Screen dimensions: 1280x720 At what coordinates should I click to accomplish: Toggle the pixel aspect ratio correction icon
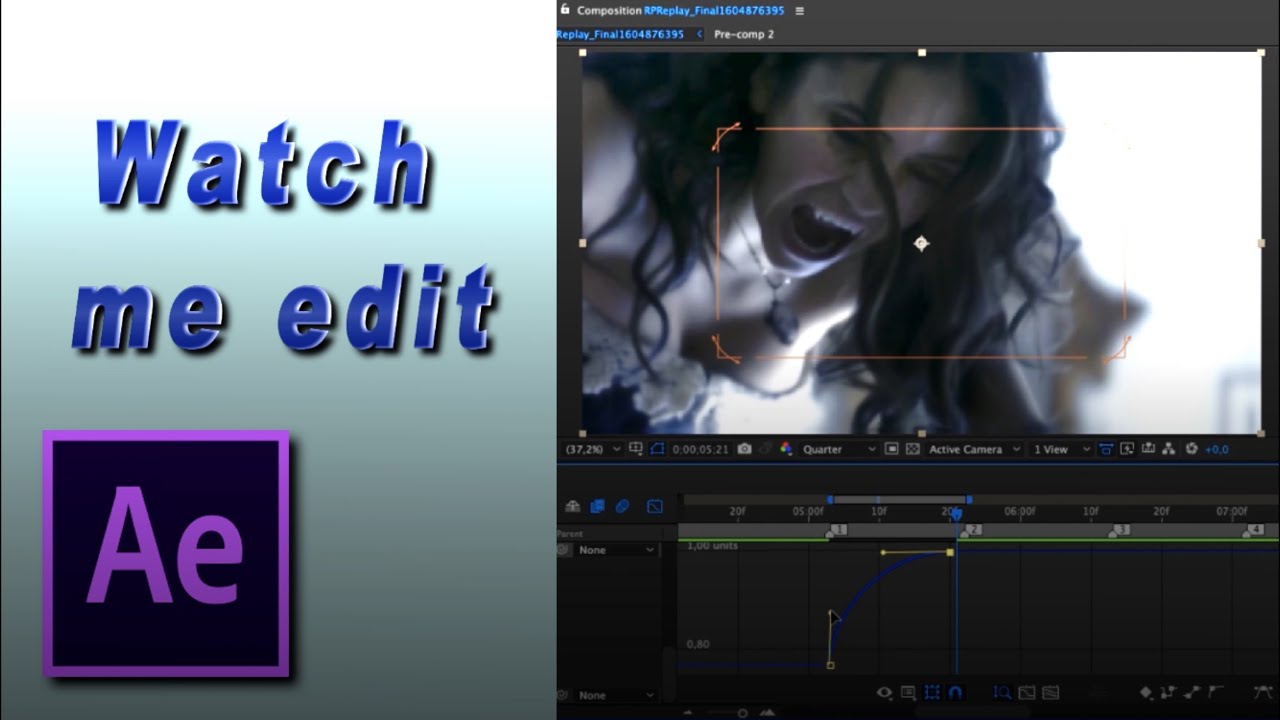click(x=1105, y=449)
